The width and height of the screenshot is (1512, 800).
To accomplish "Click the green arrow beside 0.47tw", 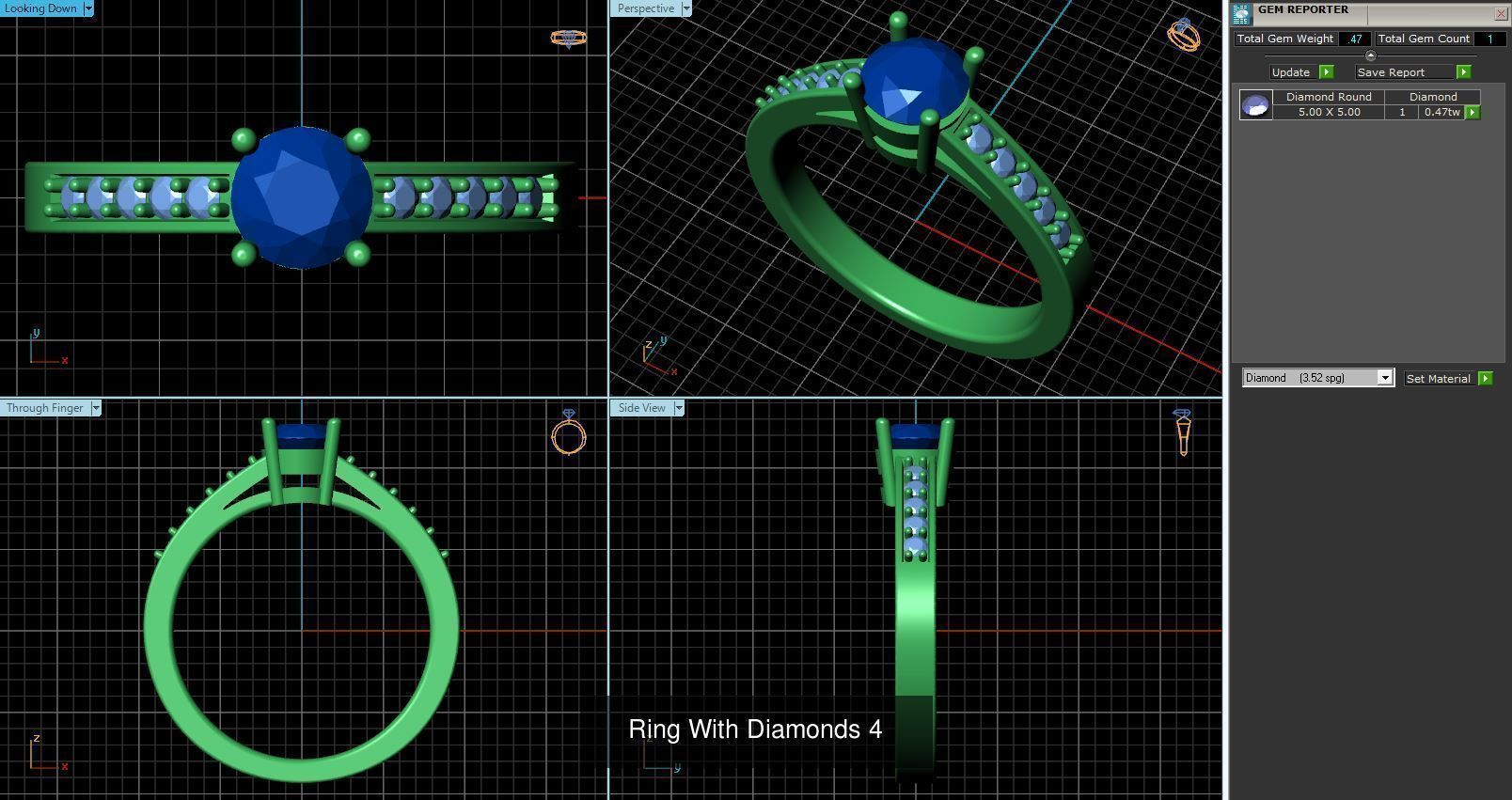I will pos(1473,112).
